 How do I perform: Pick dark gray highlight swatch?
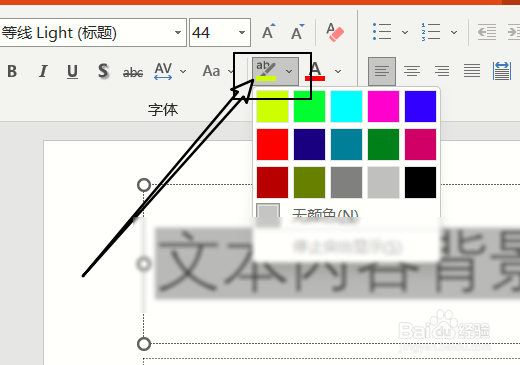[x=347, y=182]
